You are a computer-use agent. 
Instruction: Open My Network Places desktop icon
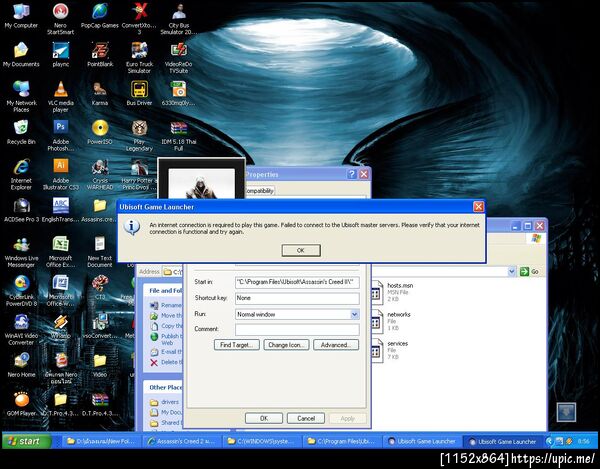click(x=21, y=96)
